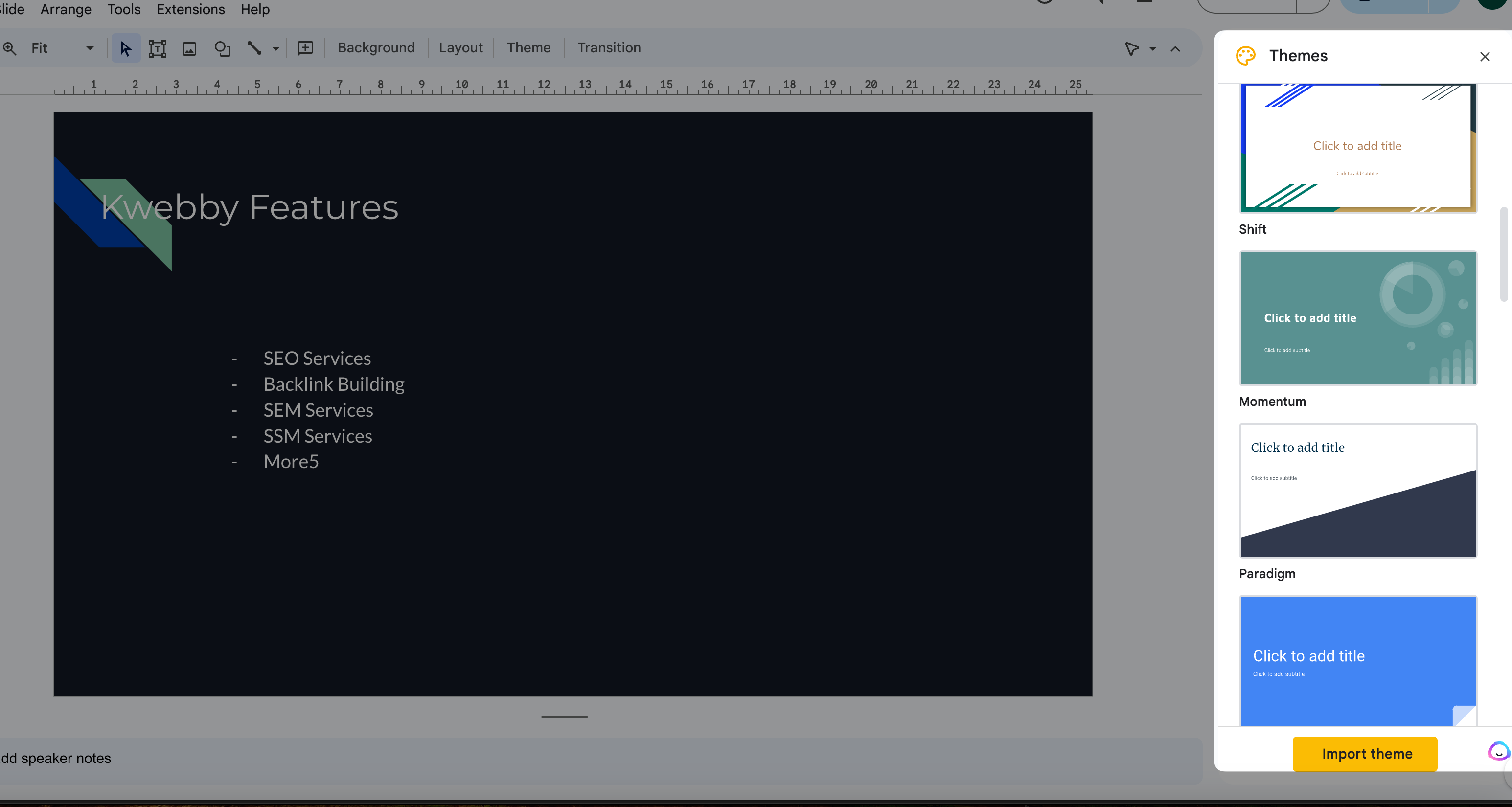Expand the Fit zoom level dropdown
The height and width of the screenshot is (807, 1512).
pyautogui.click(x=87, y=48)
